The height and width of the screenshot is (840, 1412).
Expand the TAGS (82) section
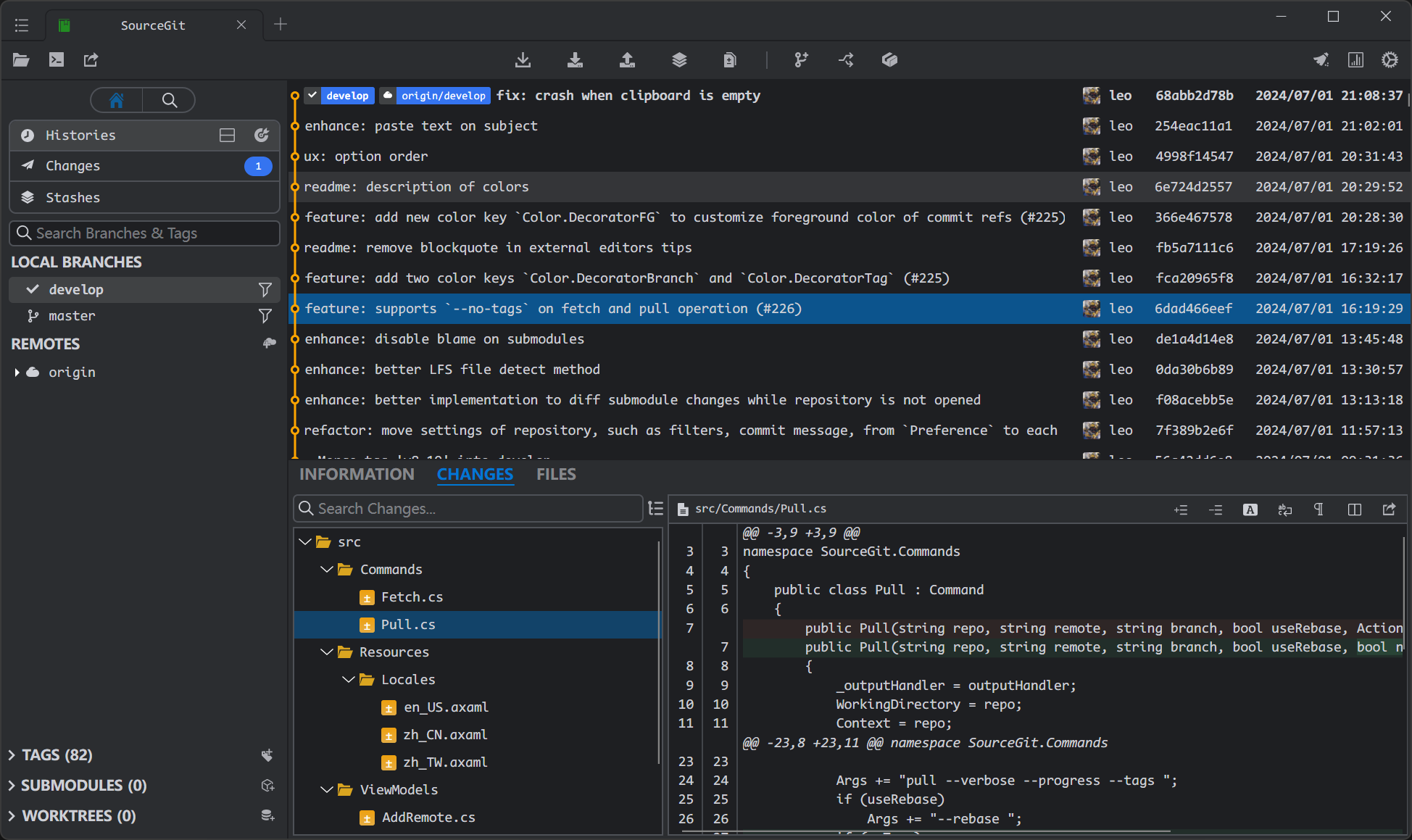click(12, 755)
